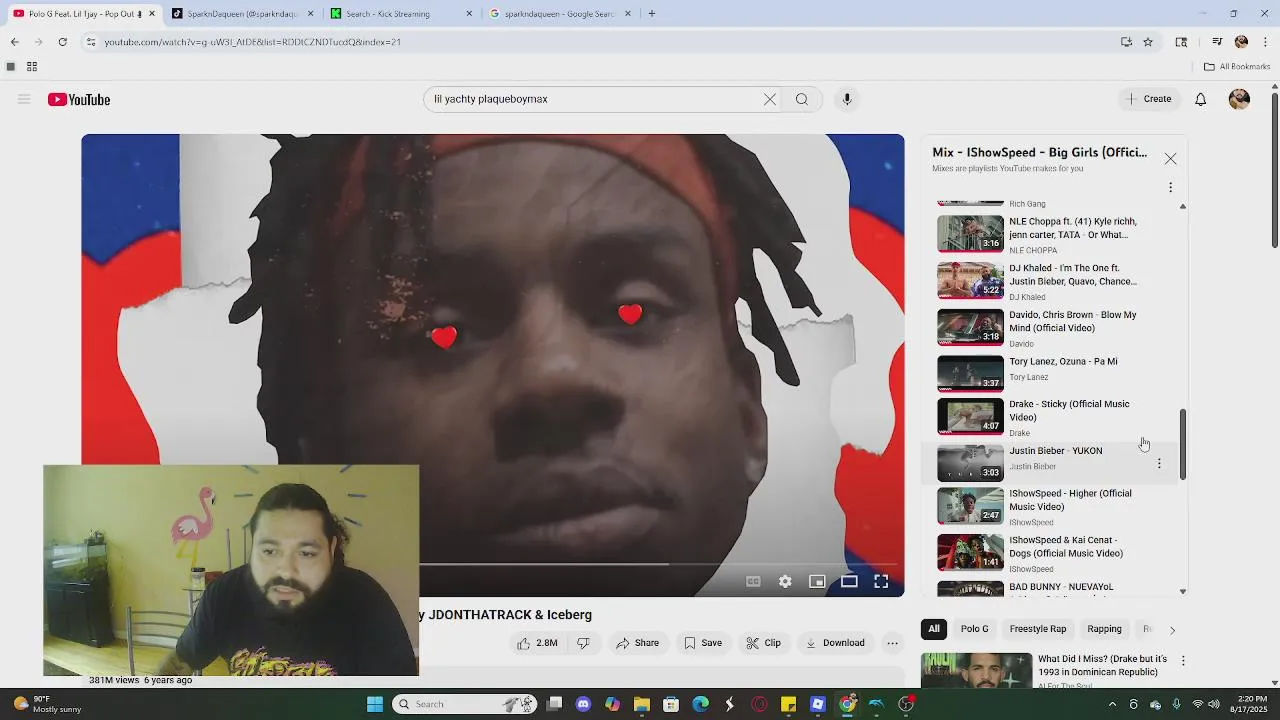The width and height of the screenshot is (1280, 720).
Task: Open NLE Choppa Or What thumbnail
Action: 970,234
